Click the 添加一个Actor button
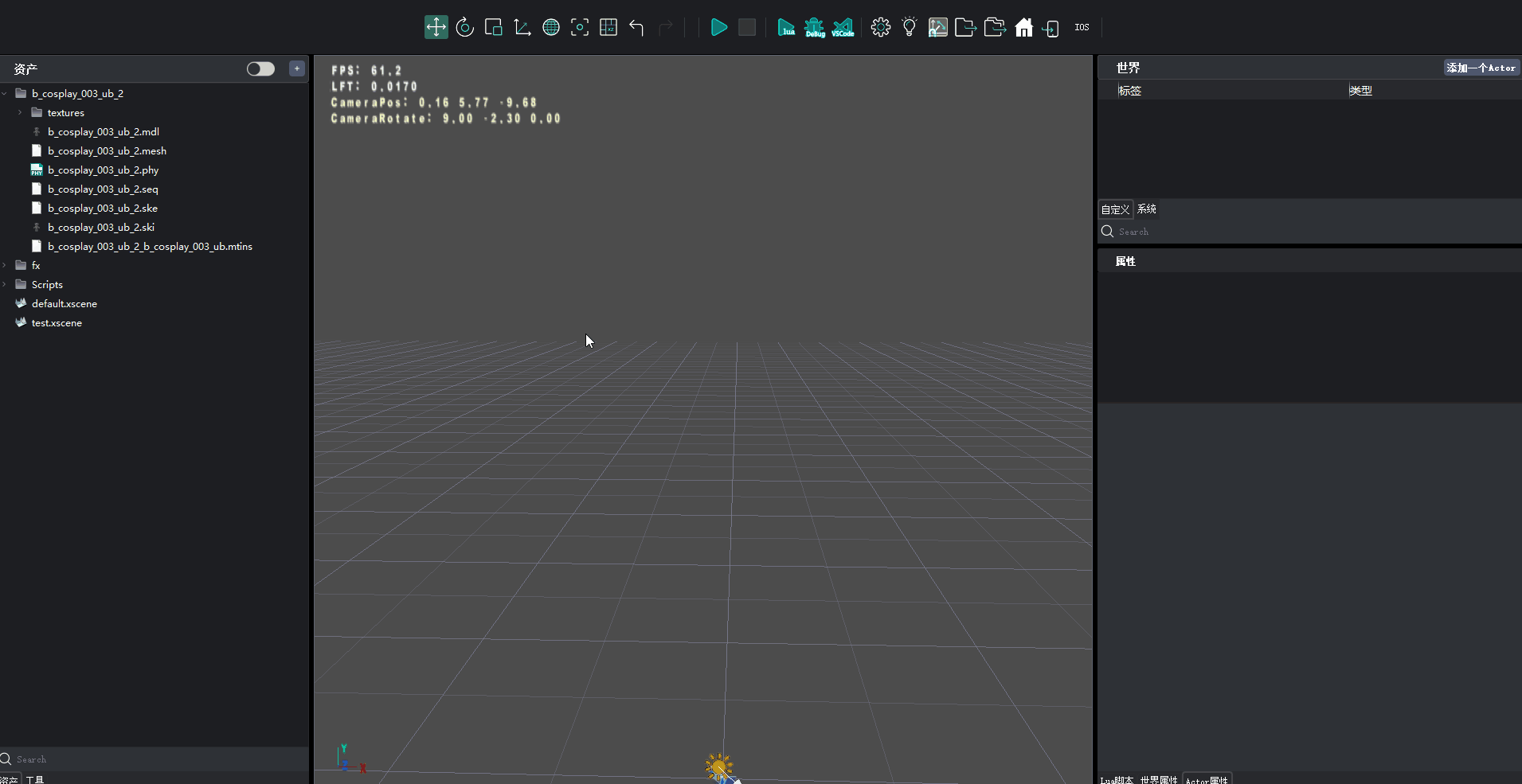Screen dimensions: 1522x784 (x=1481, y=68)
